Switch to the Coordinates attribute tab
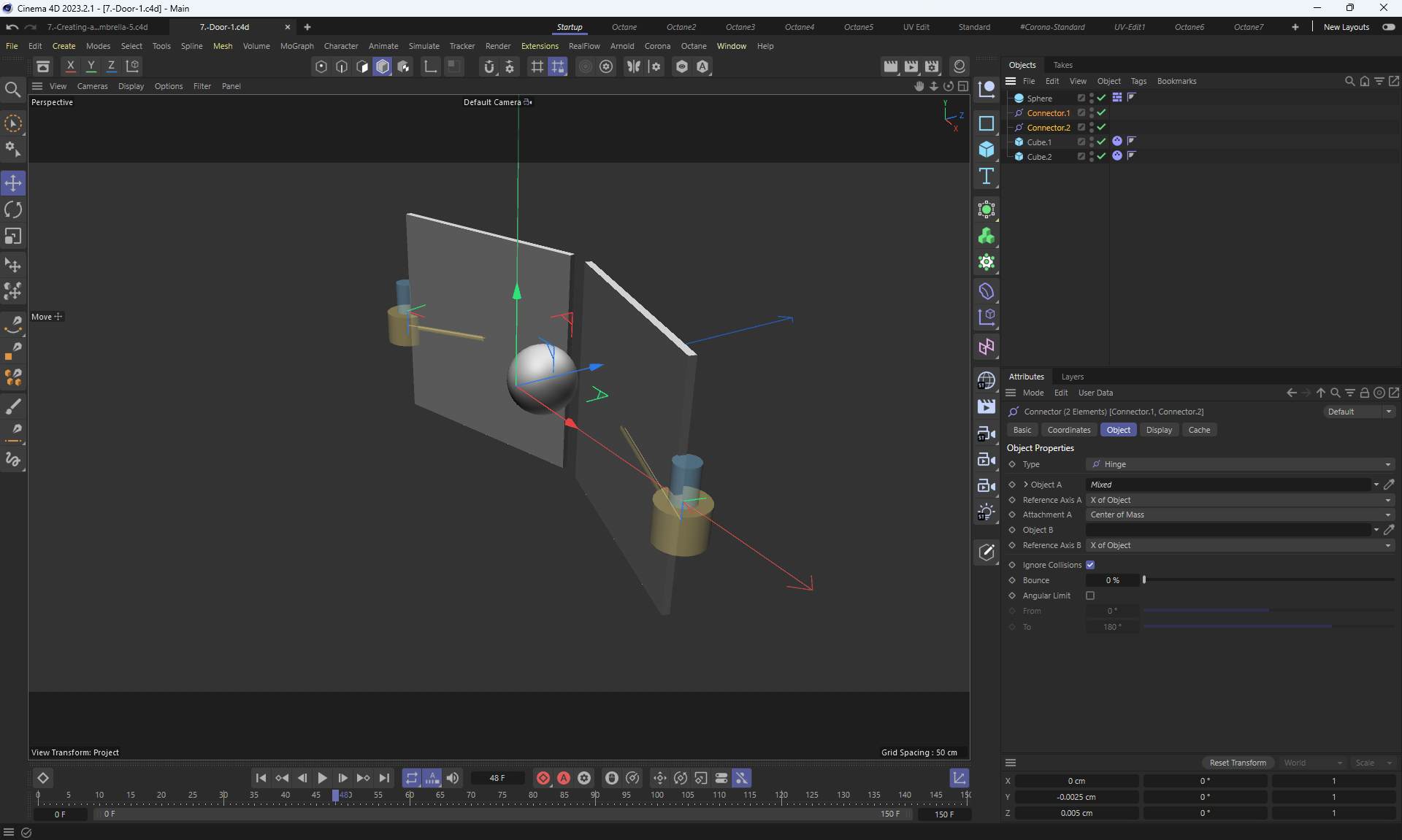Viewport: 1402px width, 840px height. pos(1068,430)
